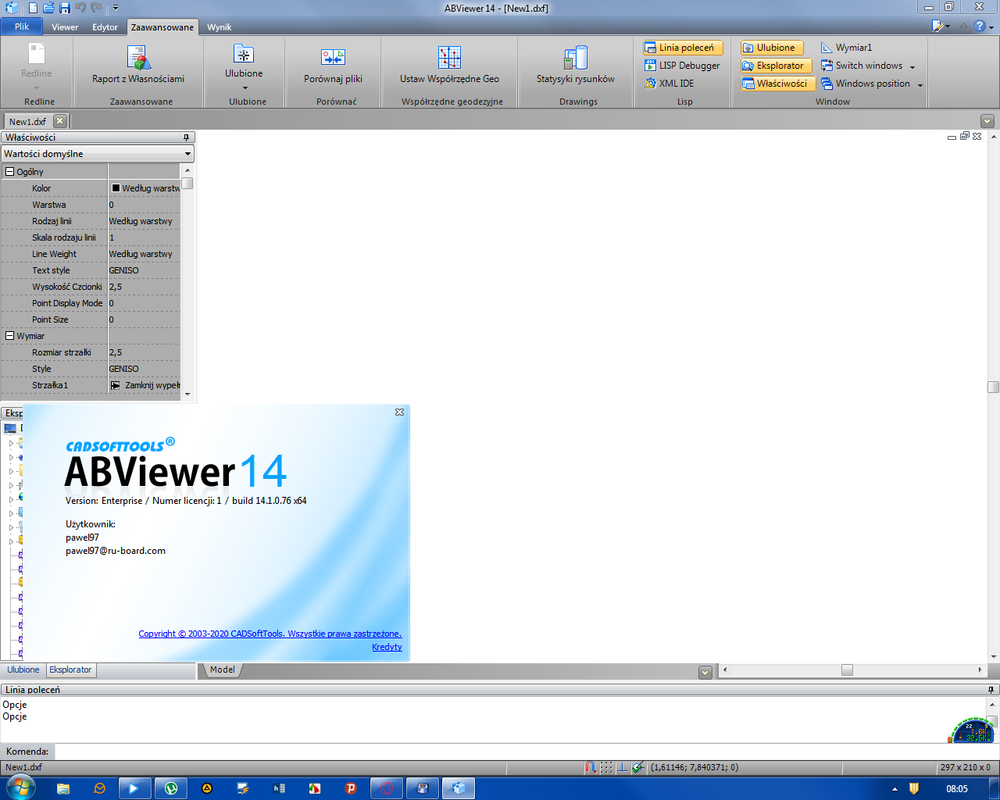
Task: Close the New1.dxf document tab
Action: point(59,121)
